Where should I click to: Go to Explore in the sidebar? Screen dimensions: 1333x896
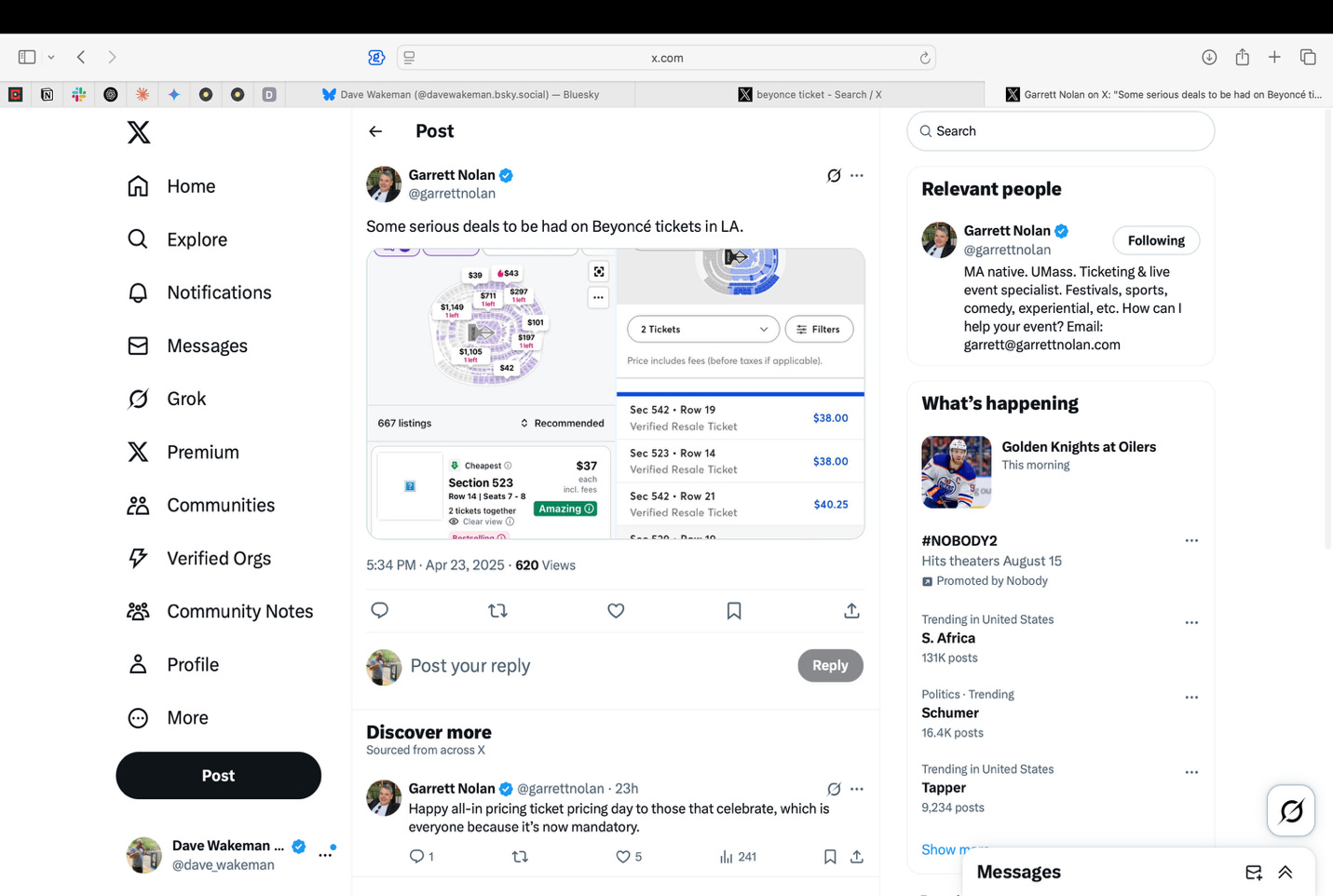(177, 239)
